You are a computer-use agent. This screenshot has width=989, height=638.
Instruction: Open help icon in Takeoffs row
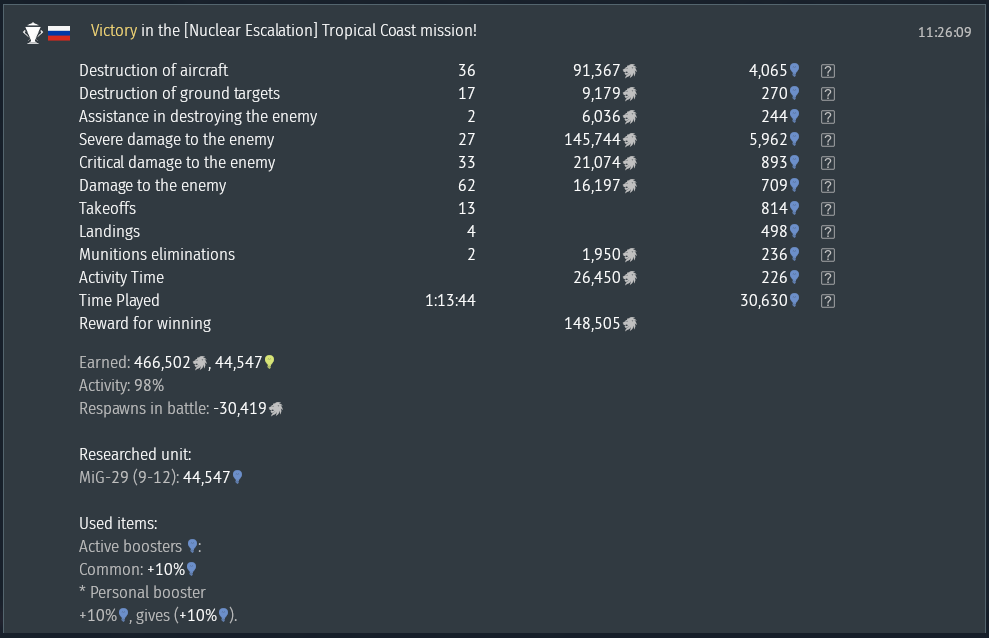[827, 209]
